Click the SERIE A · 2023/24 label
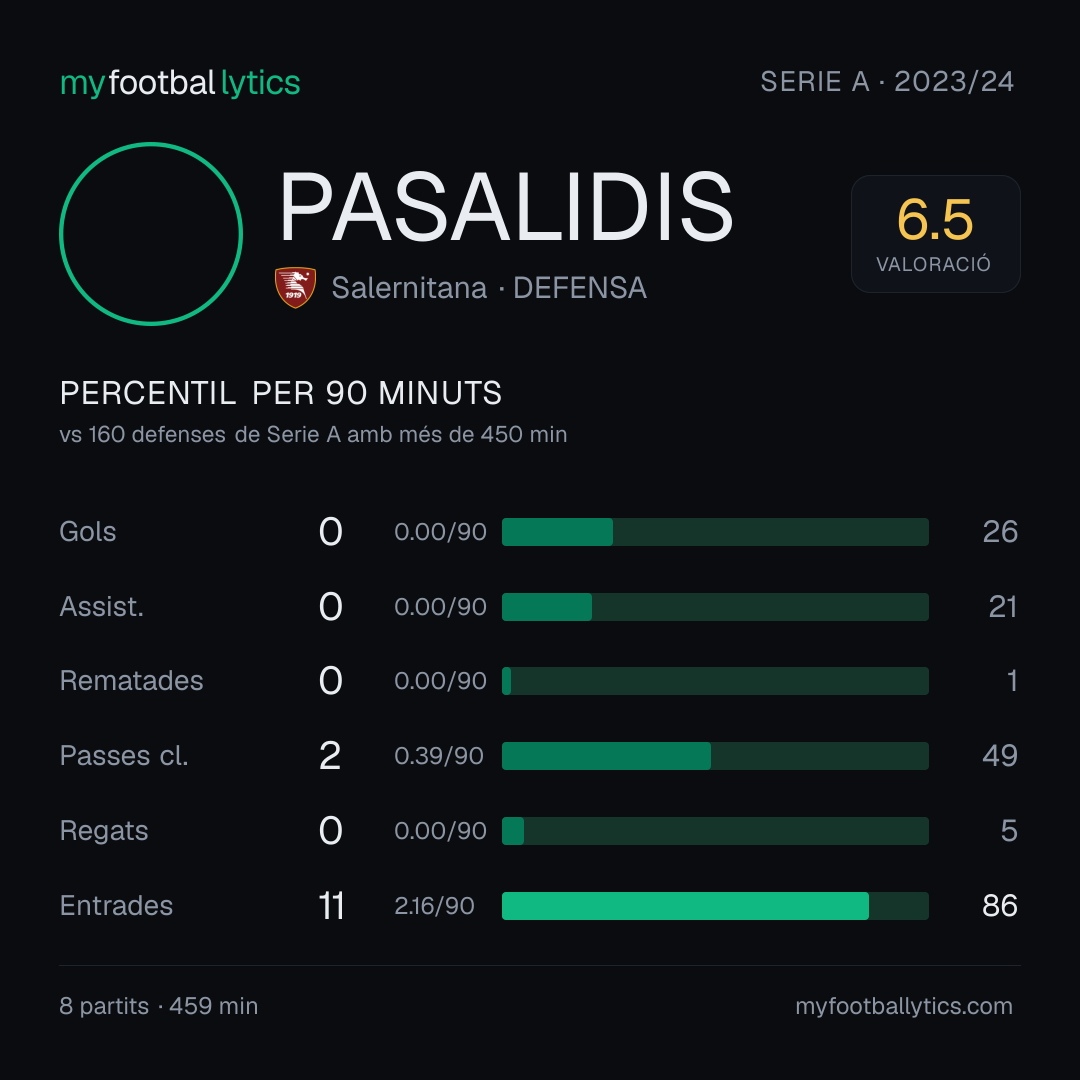The height and width of the screenshot is (1080, 1080). pos(887,82)
